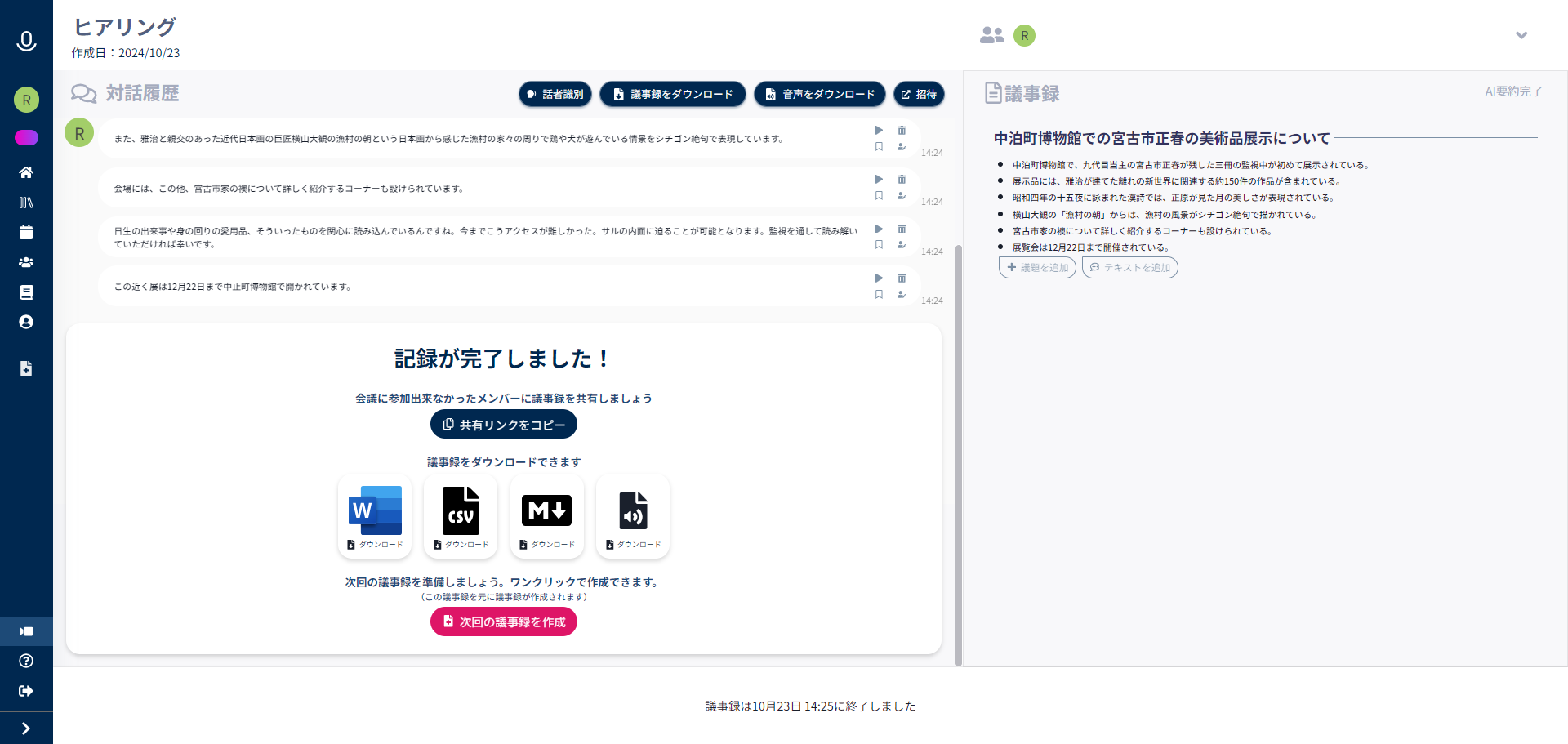
Task: Expand the sidebar with bottom arrow
Action: 26,728
